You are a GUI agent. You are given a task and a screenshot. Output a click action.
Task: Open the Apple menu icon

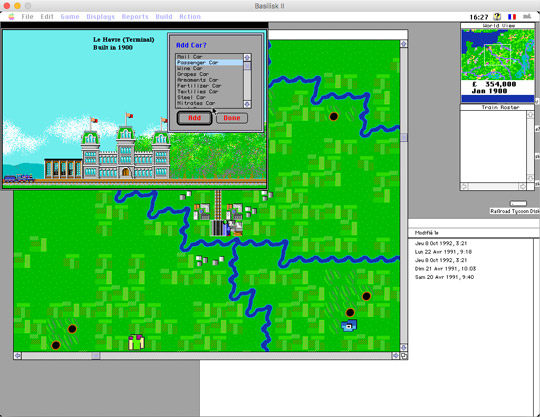11,17
